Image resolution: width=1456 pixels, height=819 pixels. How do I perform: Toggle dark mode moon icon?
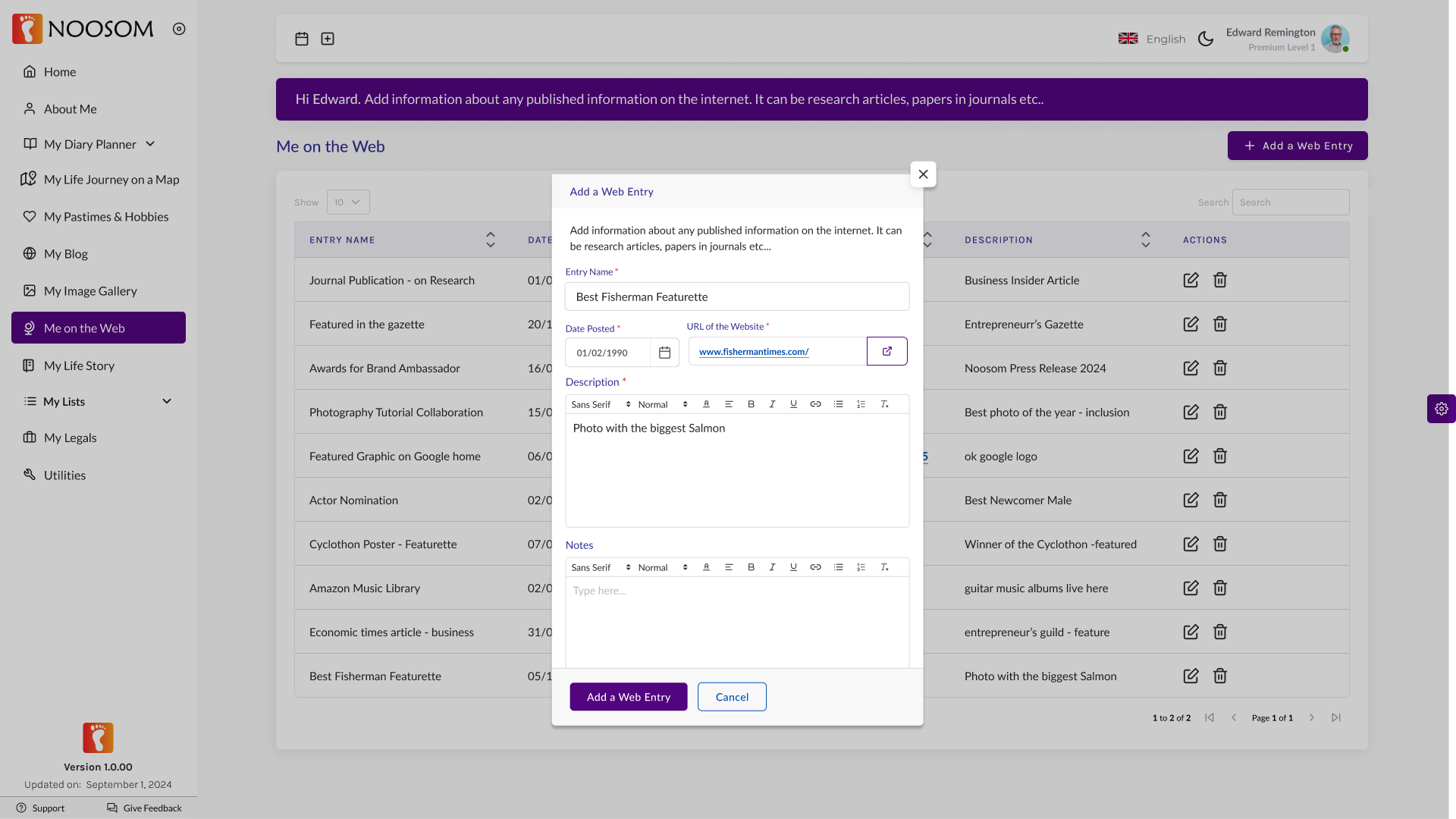(1205, 39)
